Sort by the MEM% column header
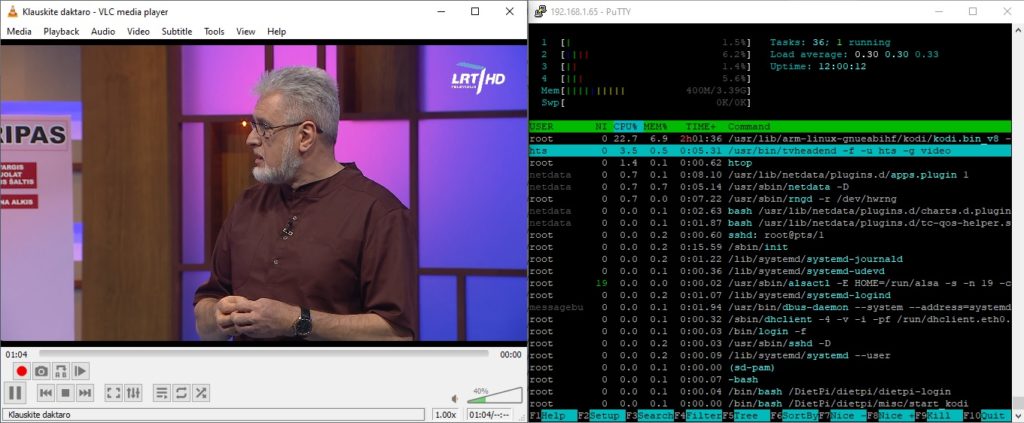This screenshot has width=1024, height=423. click(x=658, y=127)
